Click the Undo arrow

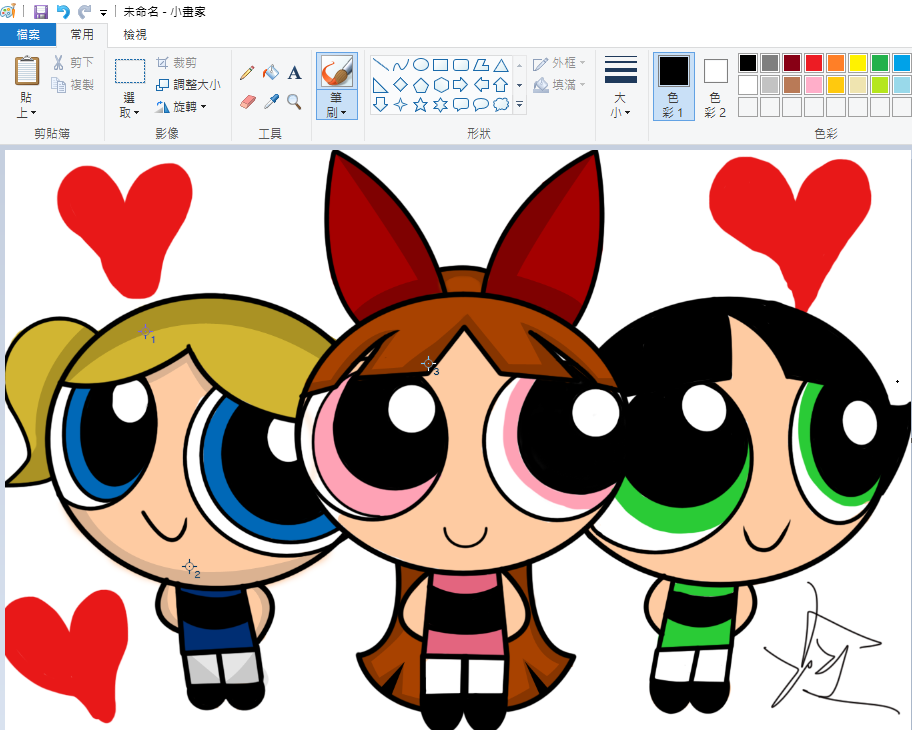tap(63, 12)
